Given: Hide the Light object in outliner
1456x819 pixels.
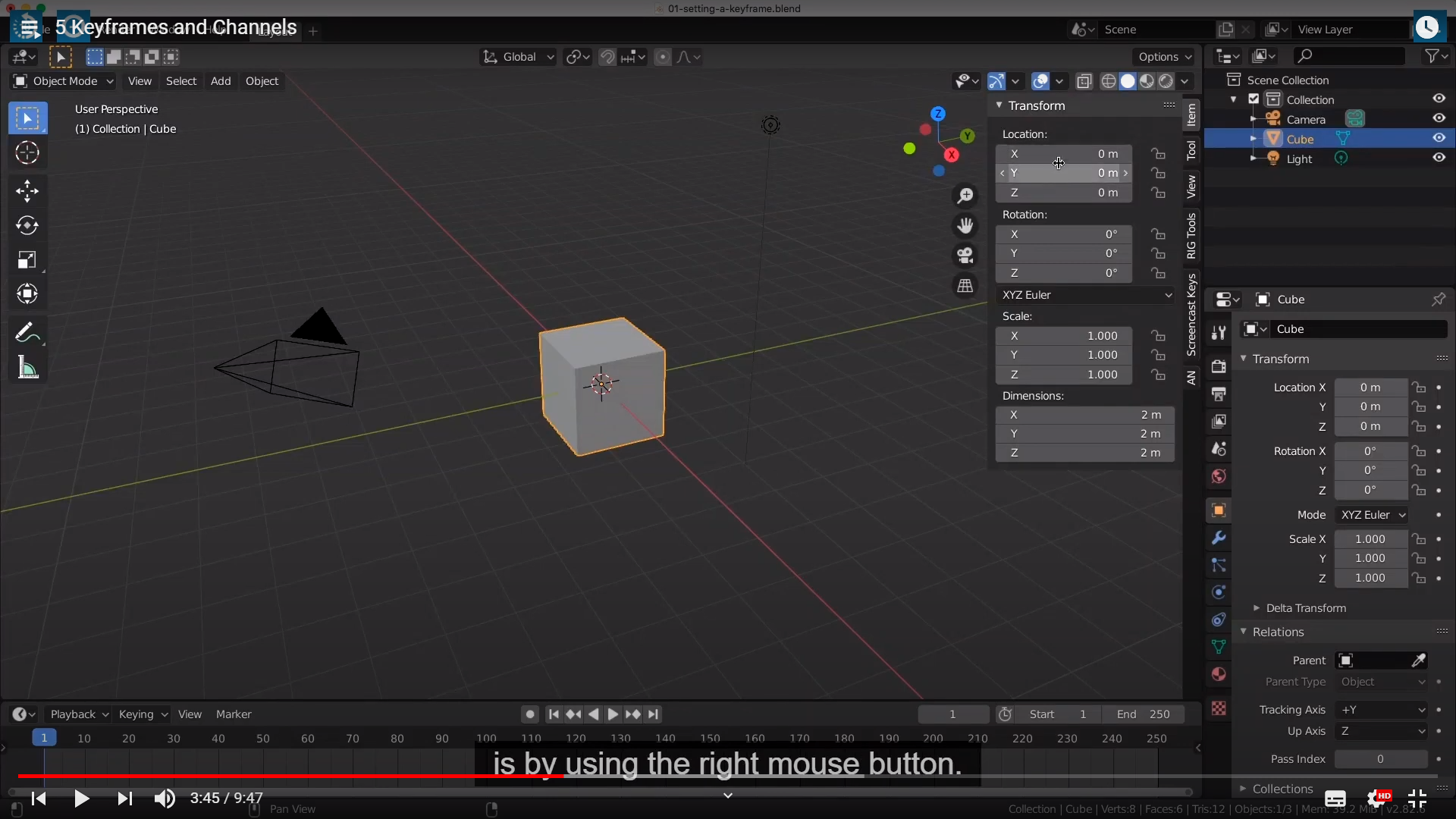Looking at the screenshot, I should click(1439, 158).
